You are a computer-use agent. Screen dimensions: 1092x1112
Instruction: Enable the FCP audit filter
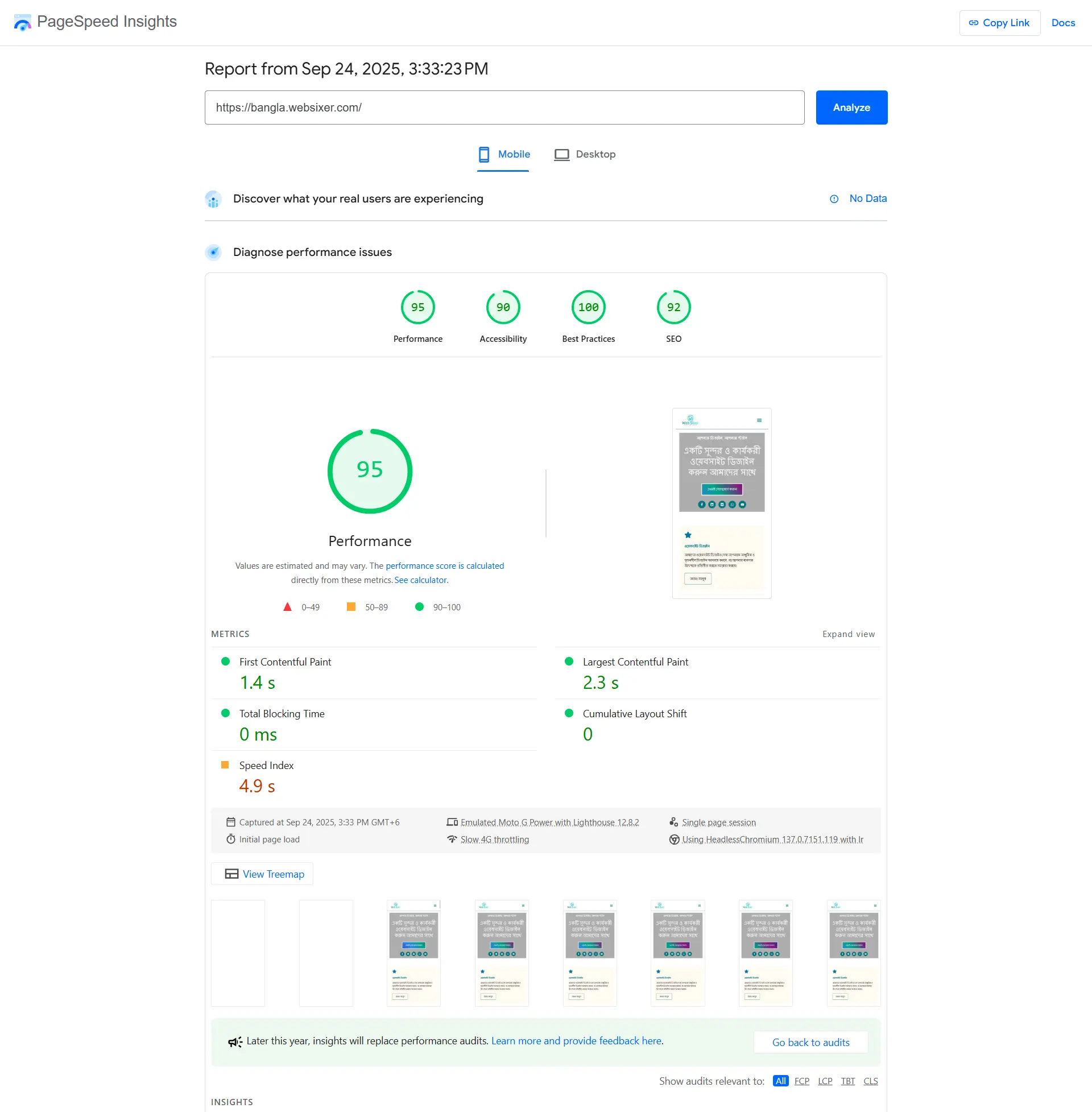click(801, 1081)
